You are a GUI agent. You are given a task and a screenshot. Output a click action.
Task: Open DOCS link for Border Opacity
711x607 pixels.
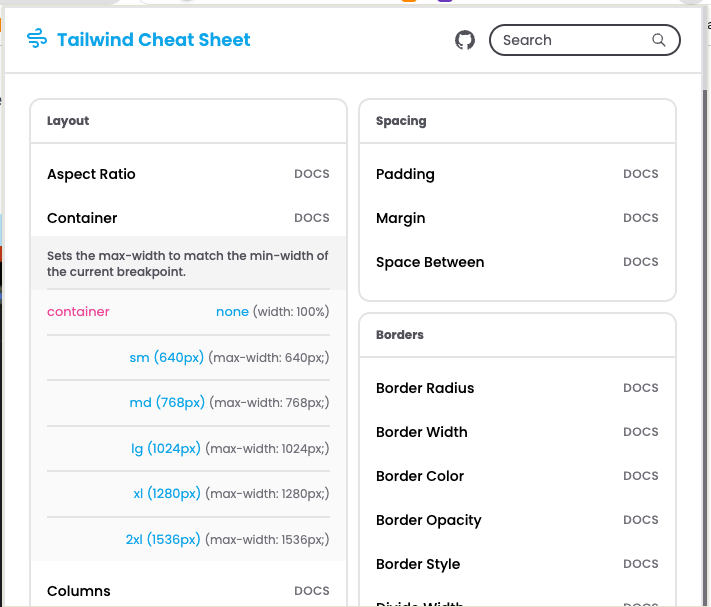coord(641,520)
